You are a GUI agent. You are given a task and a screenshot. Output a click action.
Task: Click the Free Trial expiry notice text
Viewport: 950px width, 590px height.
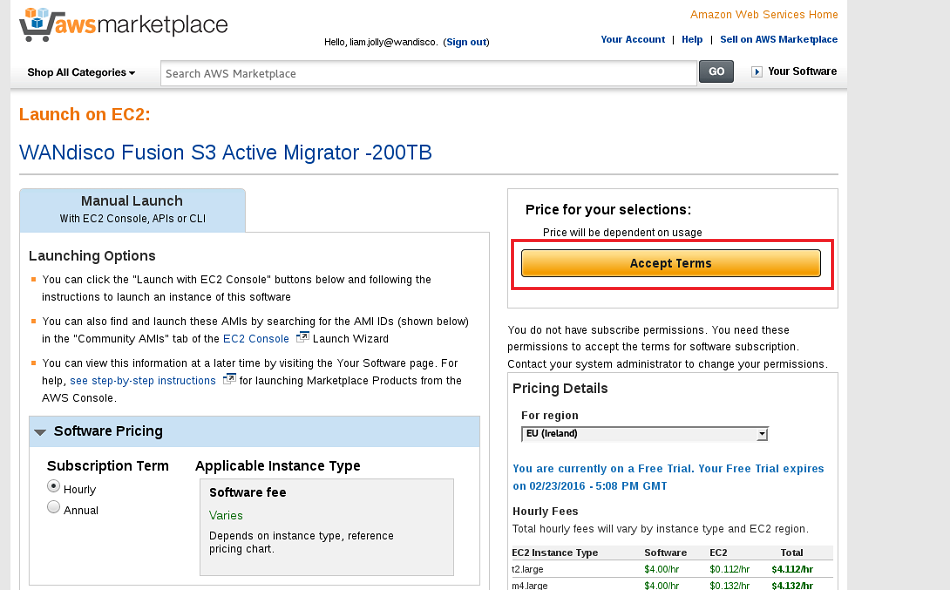tap(668, 477)
